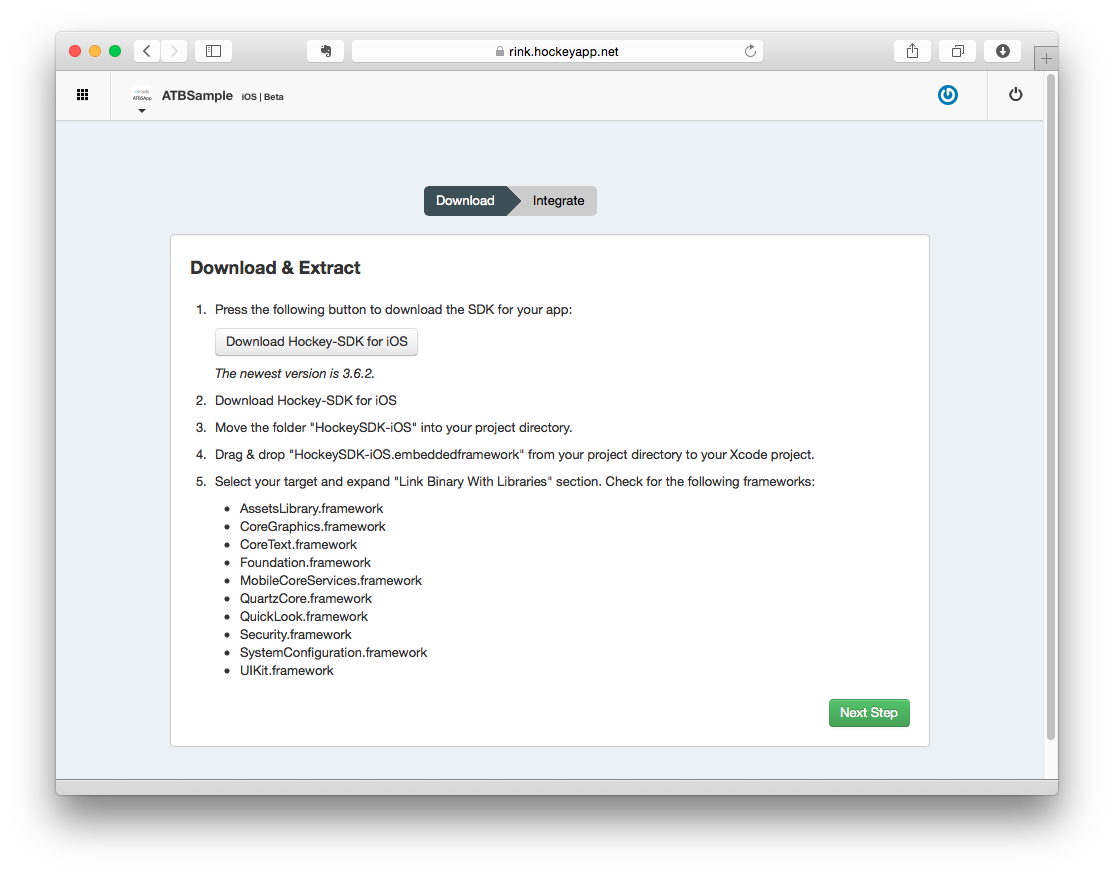Expand the ATBSample app dropdown arrow
This screenshot has width=1114, height=875.
[142, 111]
